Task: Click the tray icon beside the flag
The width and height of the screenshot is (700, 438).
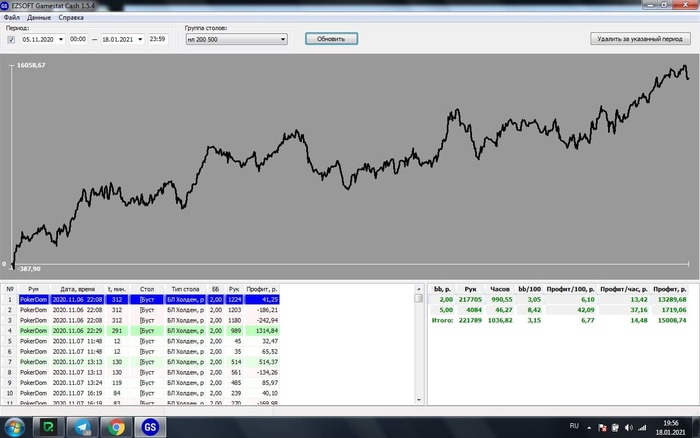Action: click(x=615, y=428)
